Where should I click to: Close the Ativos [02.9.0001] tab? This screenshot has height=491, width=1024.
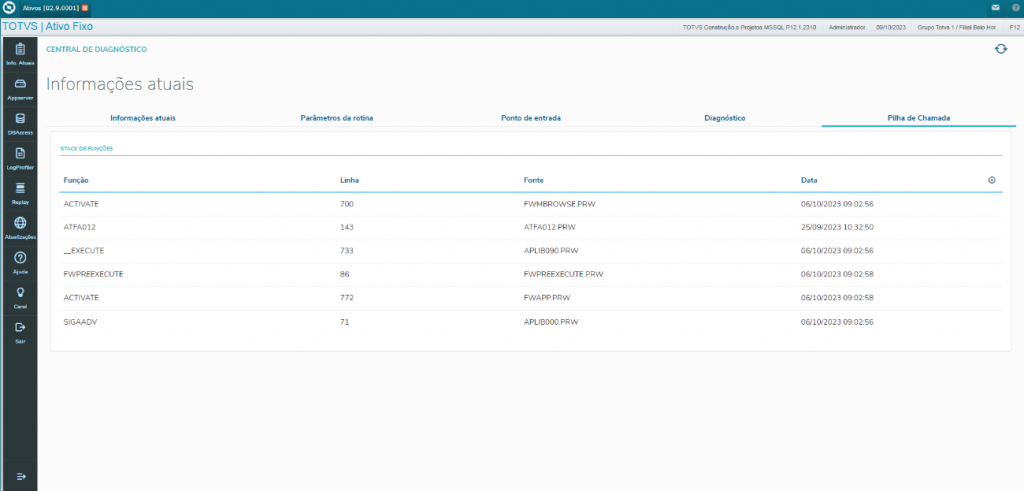click(85, 7)
